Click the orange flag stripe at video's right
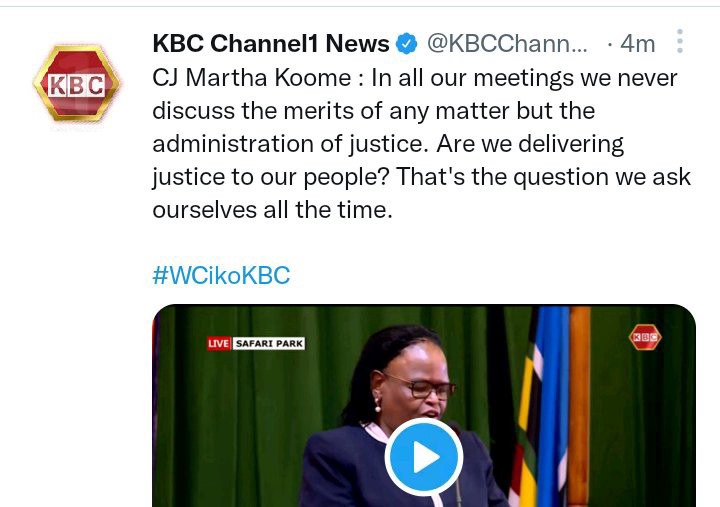Viewport: 720px width, 507px height. click(579, 406)
